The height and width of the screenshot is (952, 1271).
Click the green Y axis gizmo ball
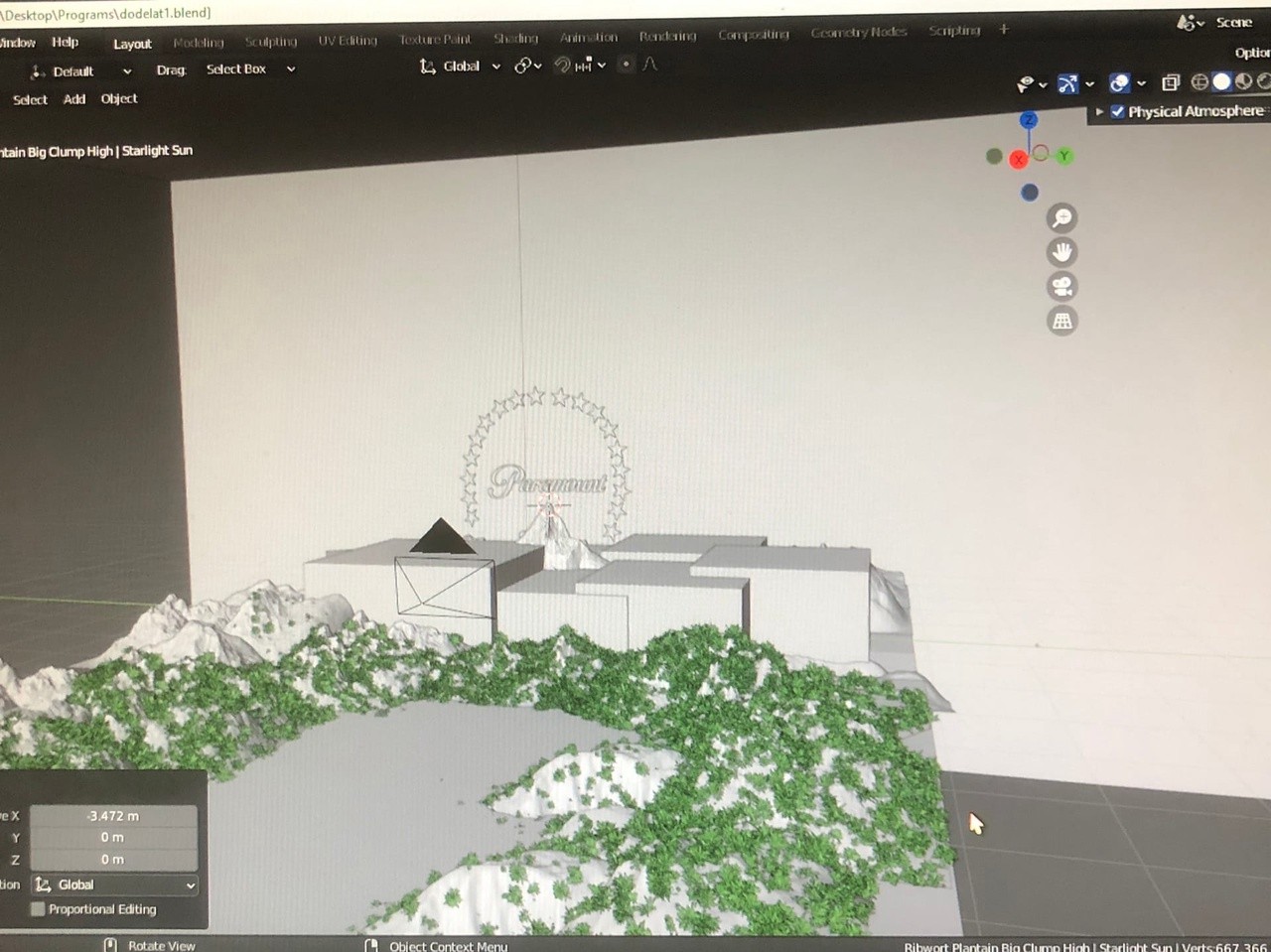click(x=1064, y=156)
